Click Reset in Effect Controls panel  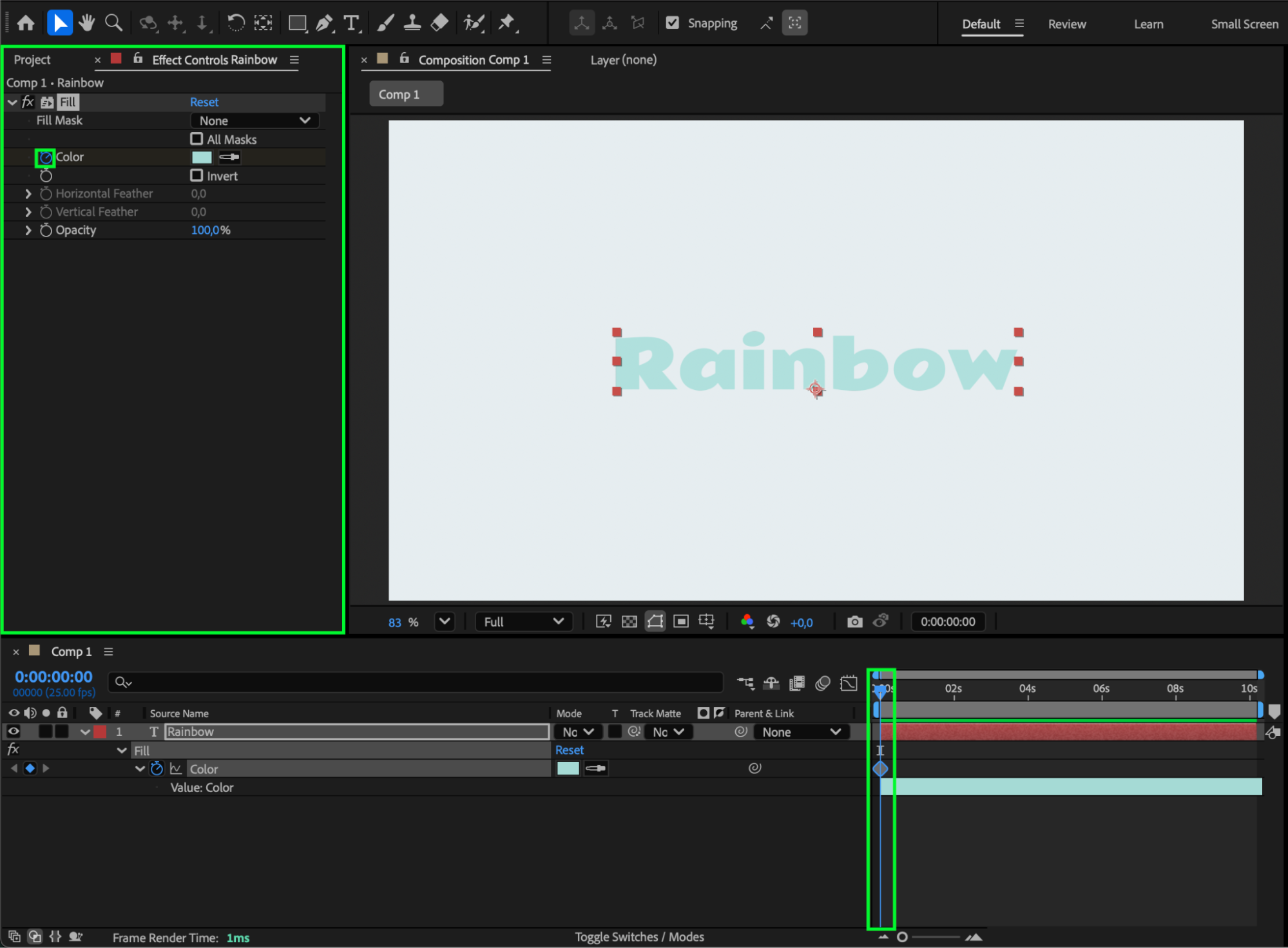point(204,102)
